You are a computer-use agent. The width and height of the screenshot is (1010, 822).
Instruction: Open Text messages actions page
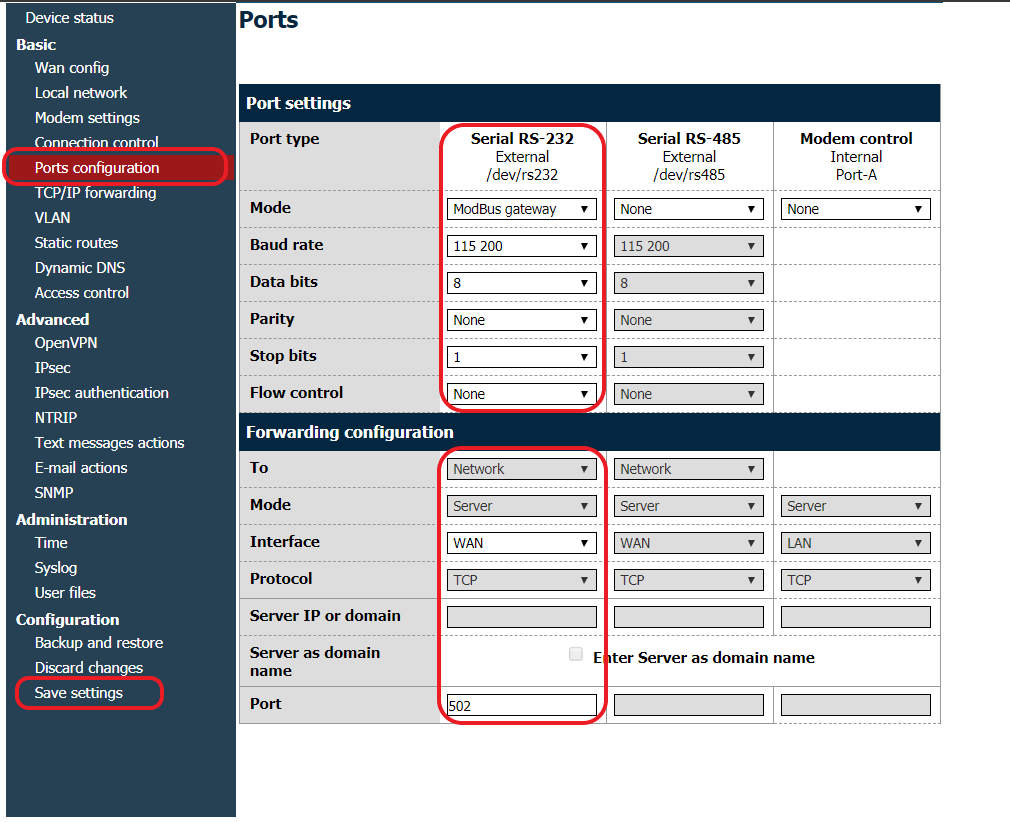(x=110, y=443)
